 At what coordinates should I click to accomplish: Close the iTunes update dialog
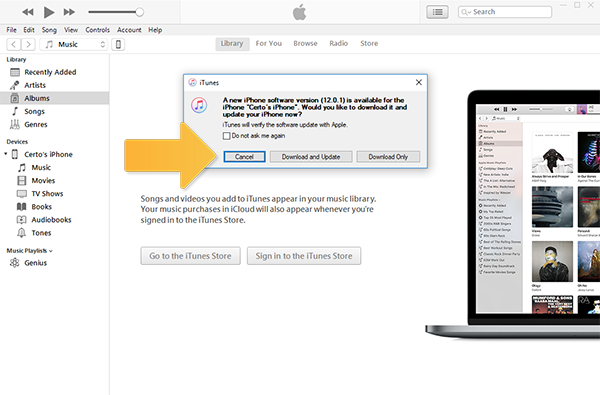pos(419,82)
